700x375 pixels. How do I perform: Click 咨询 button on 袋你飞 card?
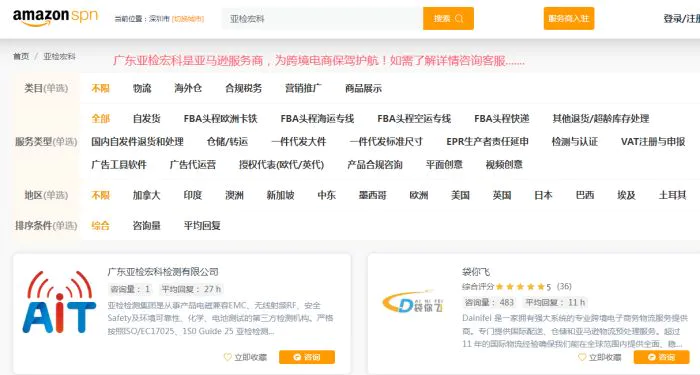tap(662, 357)
